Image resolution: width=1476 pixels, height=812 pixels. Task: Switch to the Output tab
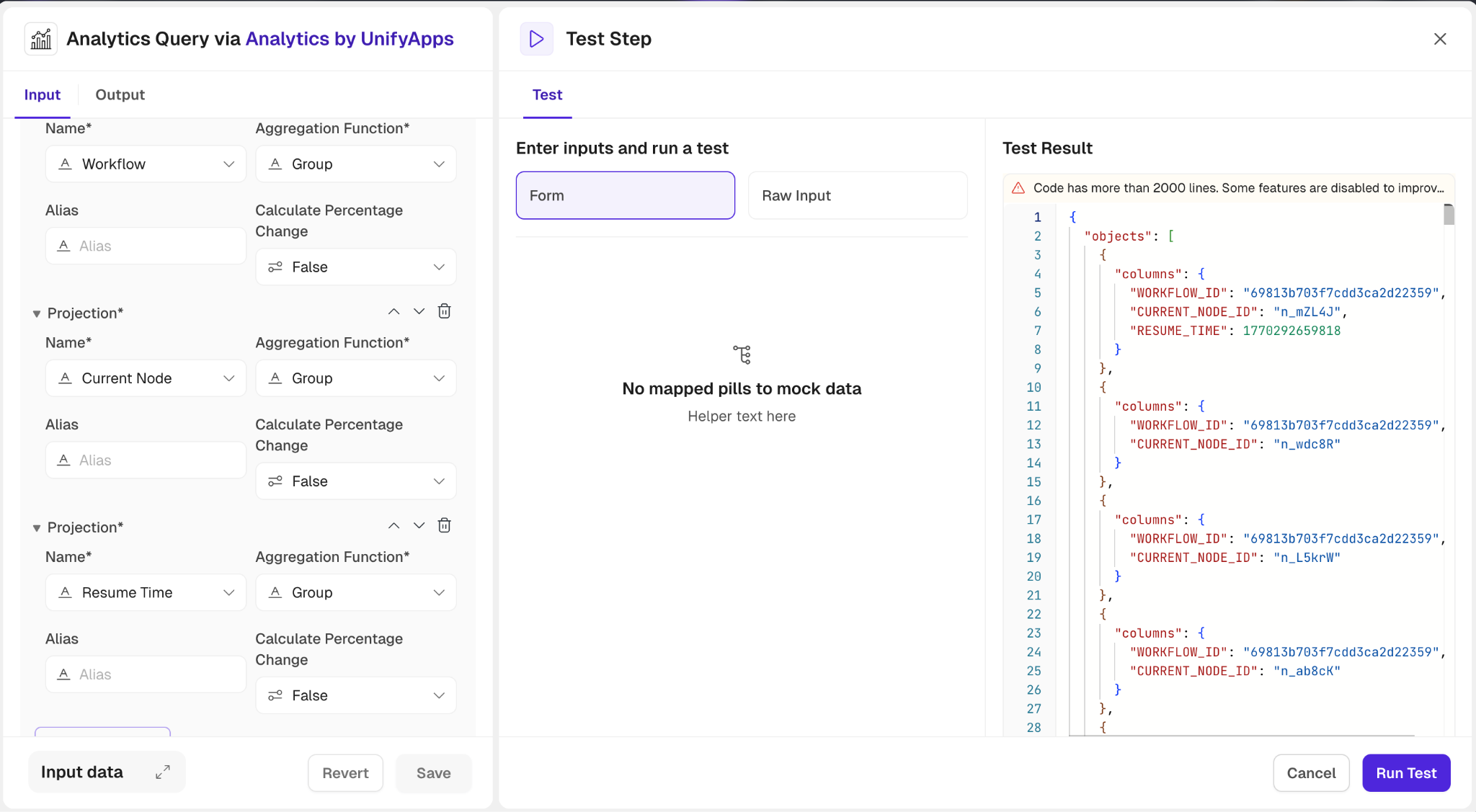pyautogui.click(x=120, y=95)
